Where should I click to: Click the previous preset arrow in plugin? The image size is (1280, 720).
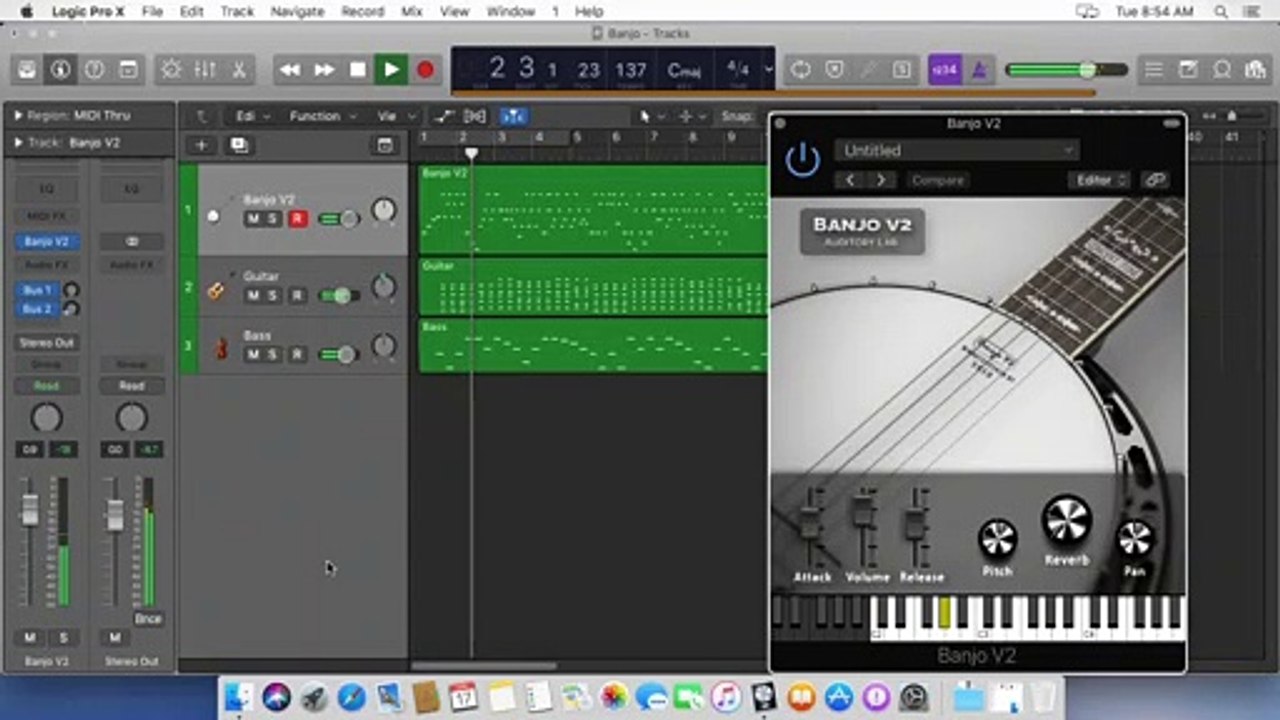[x=851, y=180]
